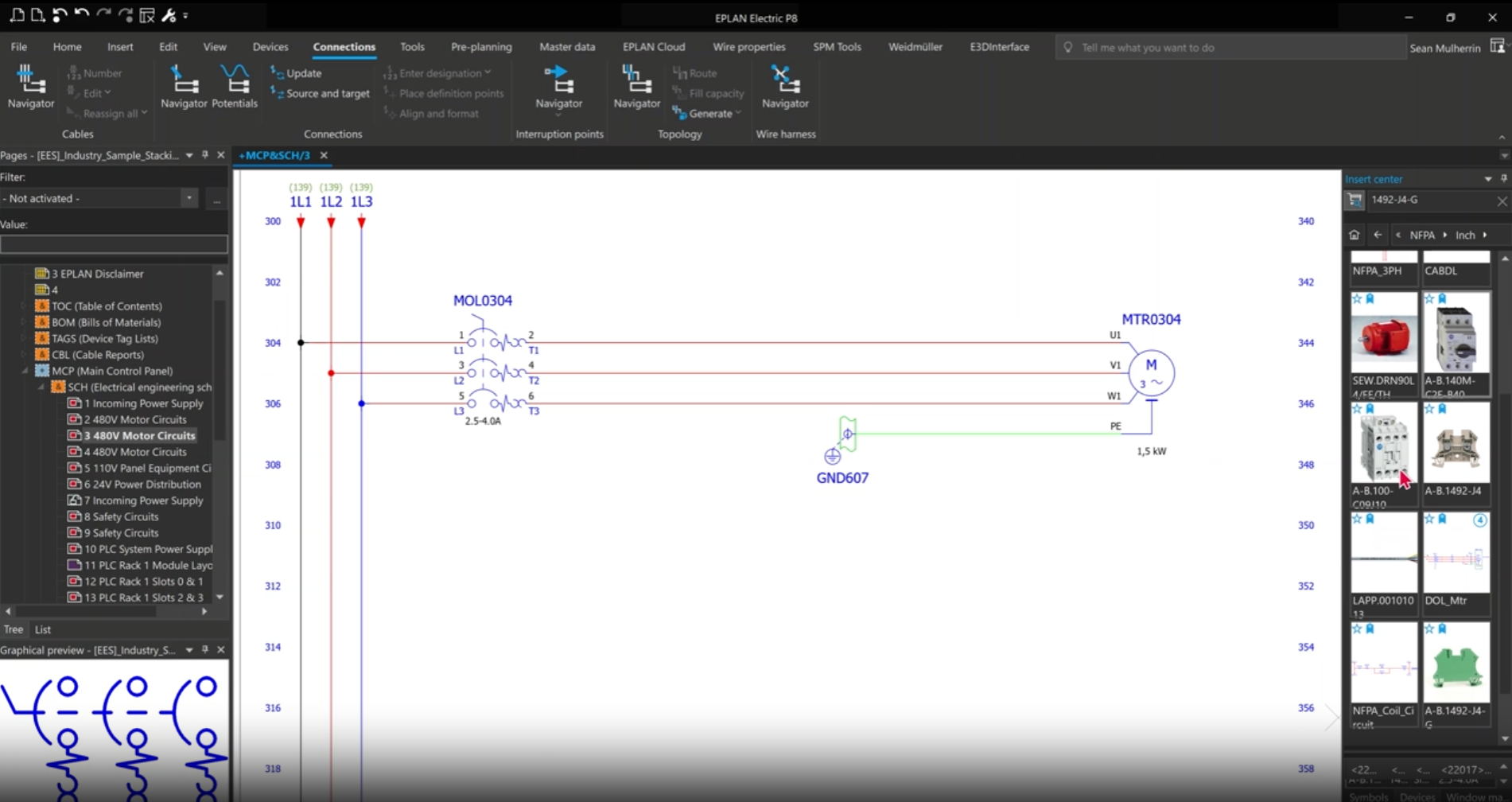Pin the Pages navigator panel
The width and height of the screenshot is (1512, 802).
205,155
